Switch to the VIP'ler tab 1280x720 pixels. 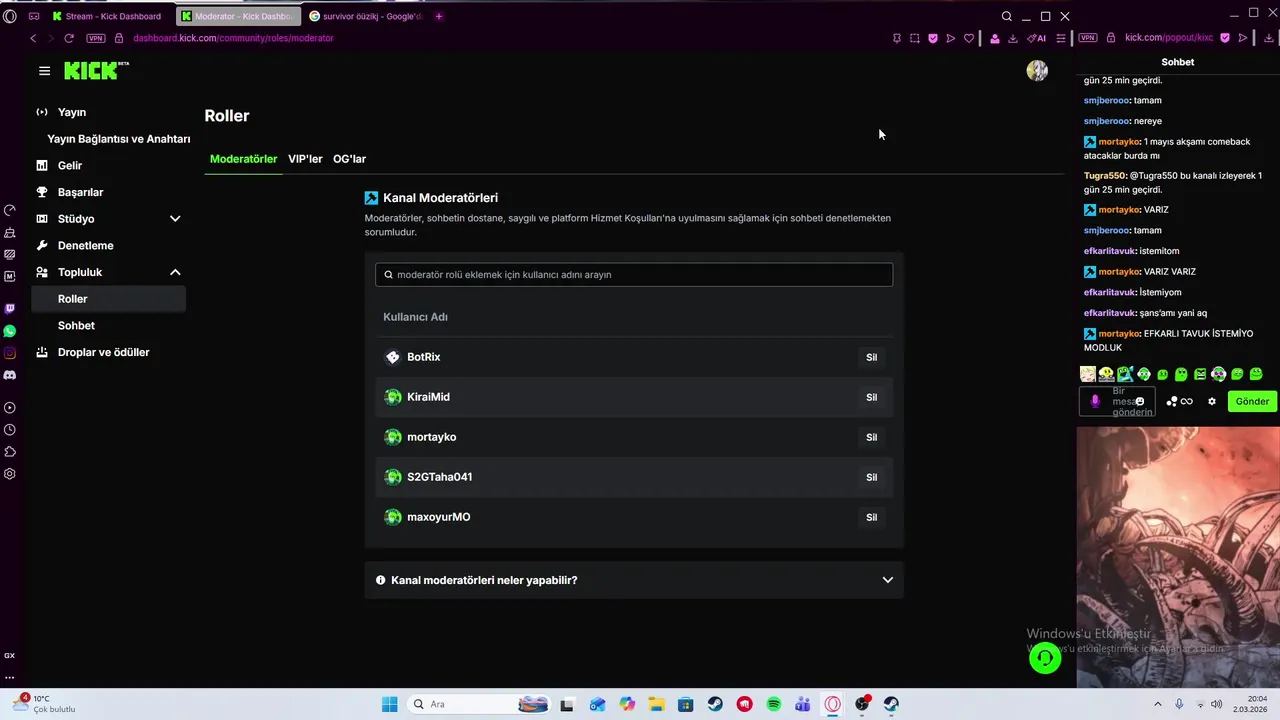(x=305, y=159)
